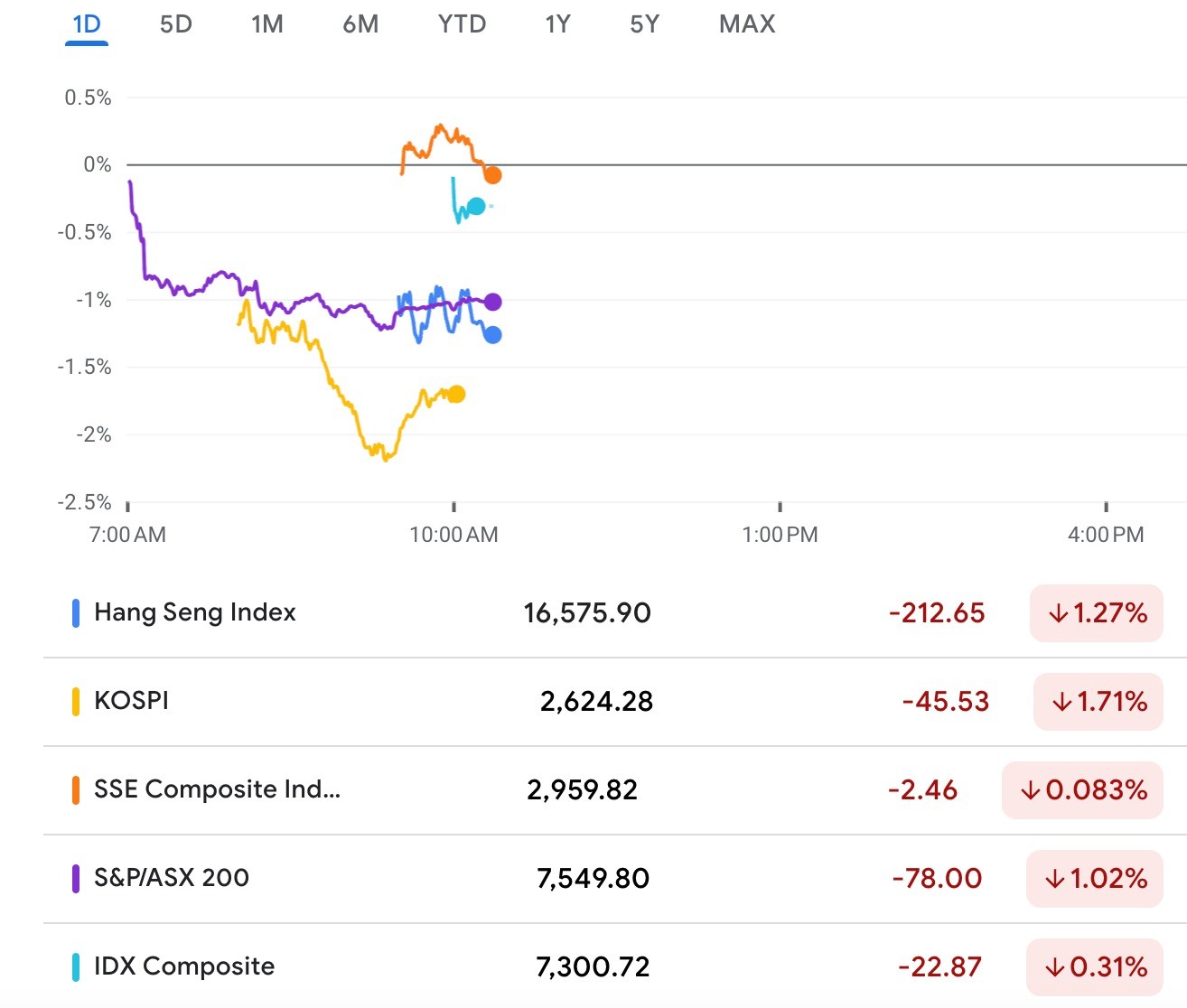This screenshot has height=1008, width=1187.
Task: Click the 10:00 AM axis label
Action: pos(453,535)
